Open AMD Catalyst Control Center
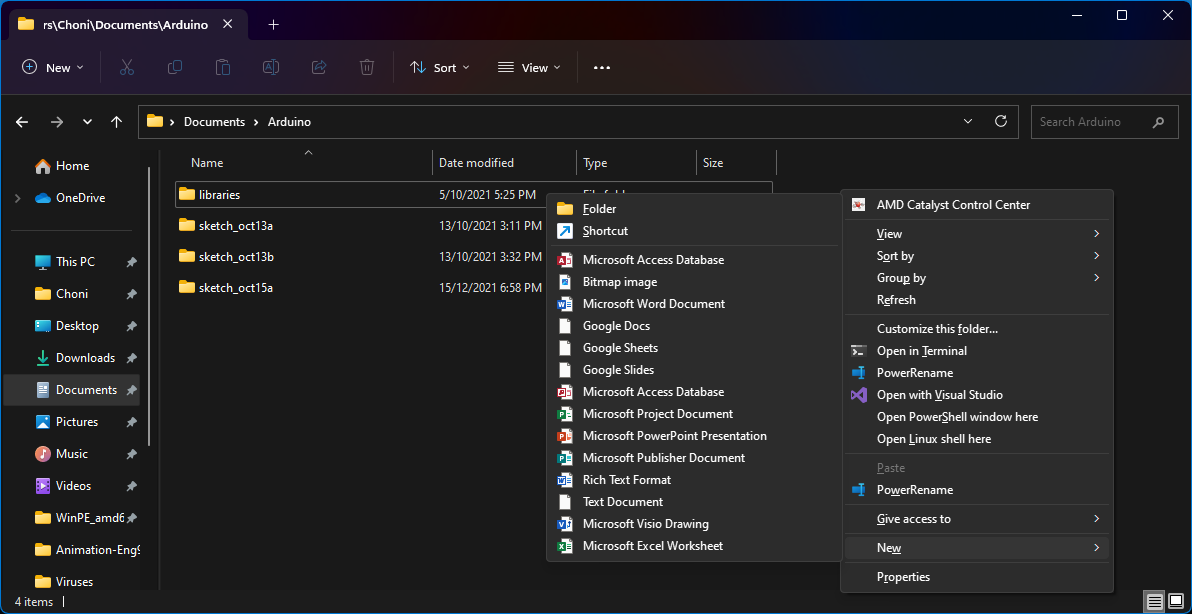The height and width of the screenshot is (614, 1192). 953,204
